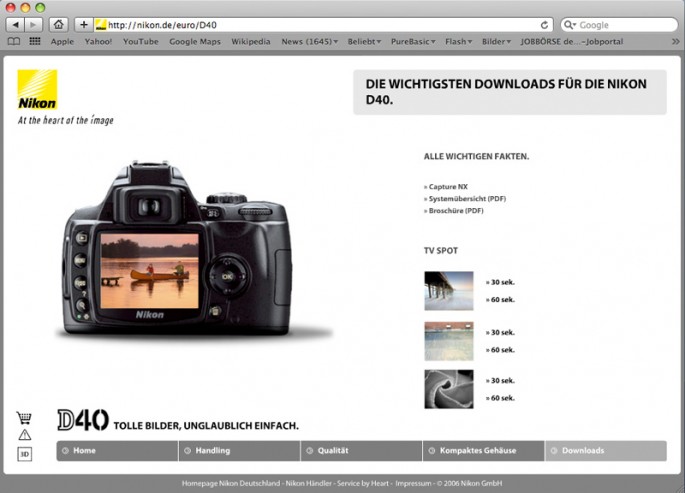Click the address bar URL field

pos(322,25)
